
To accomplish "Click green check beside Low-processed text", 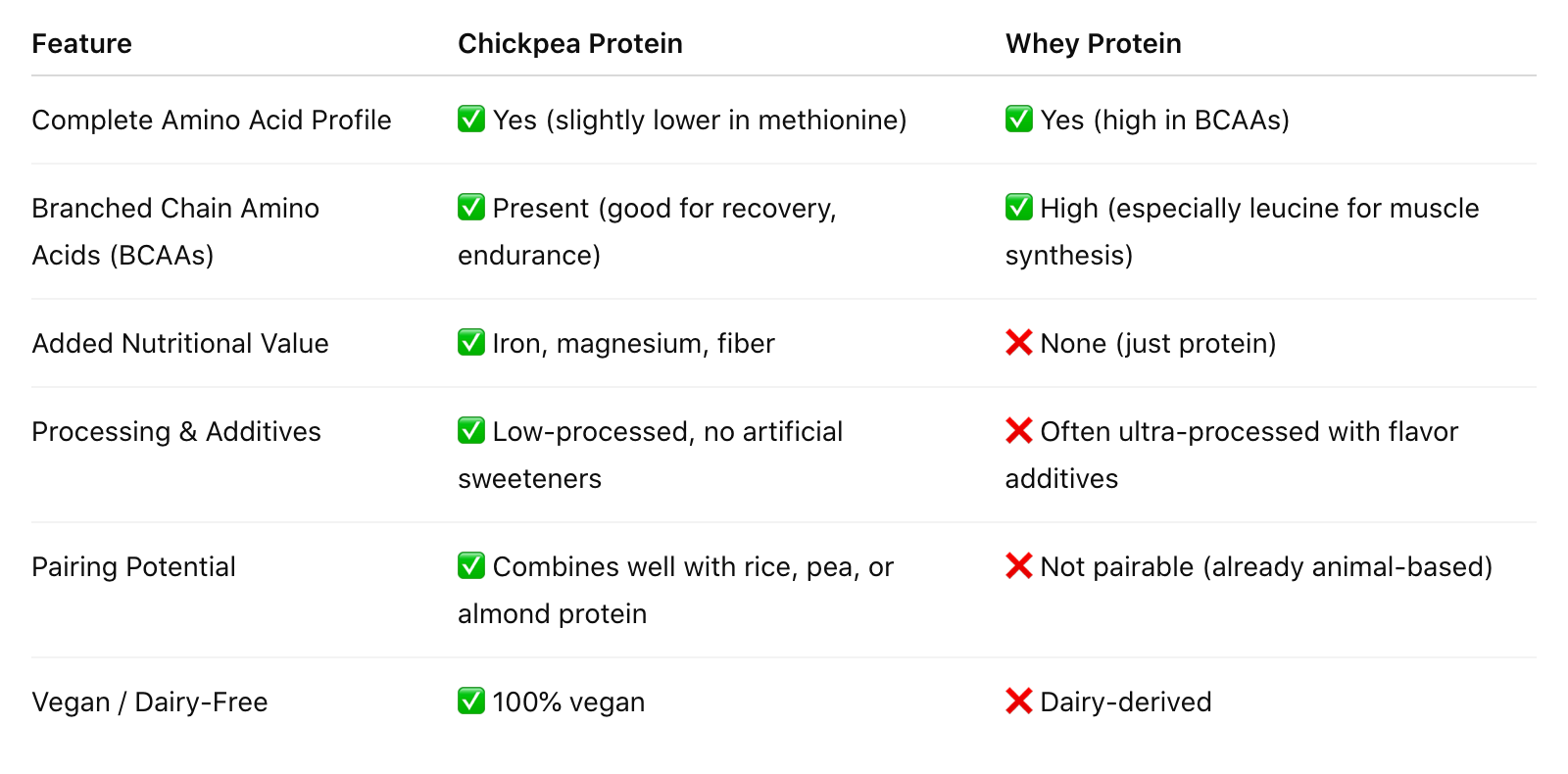I will point(471,431).
